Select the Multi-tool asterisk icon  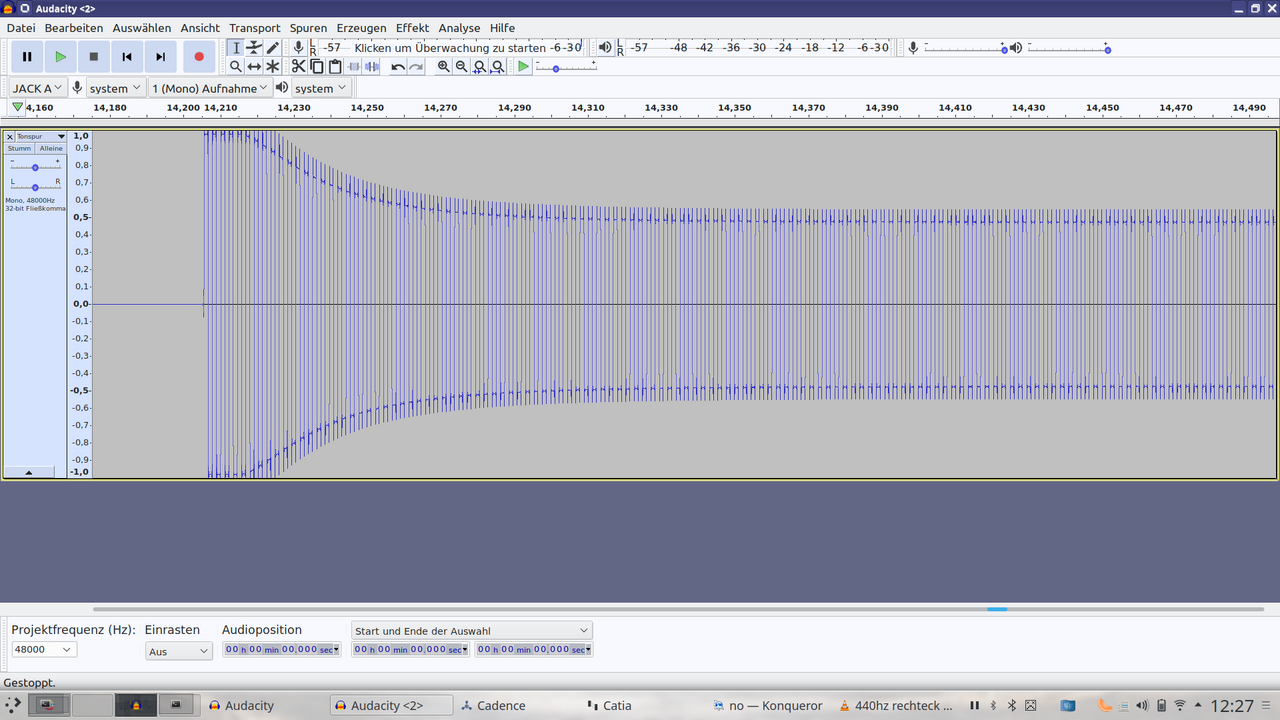272,66
